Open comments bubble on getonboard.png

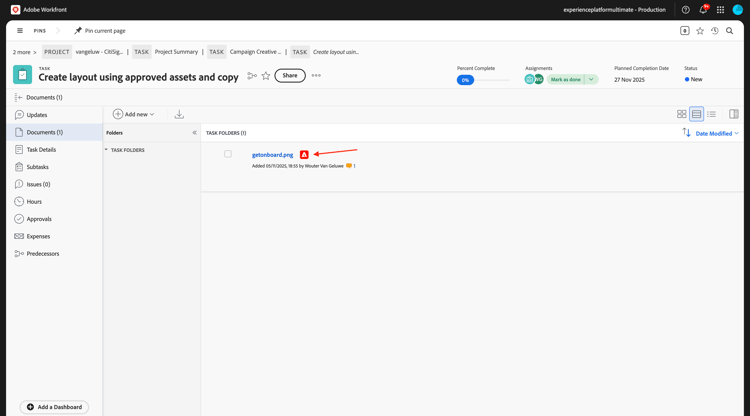point(349,166)
